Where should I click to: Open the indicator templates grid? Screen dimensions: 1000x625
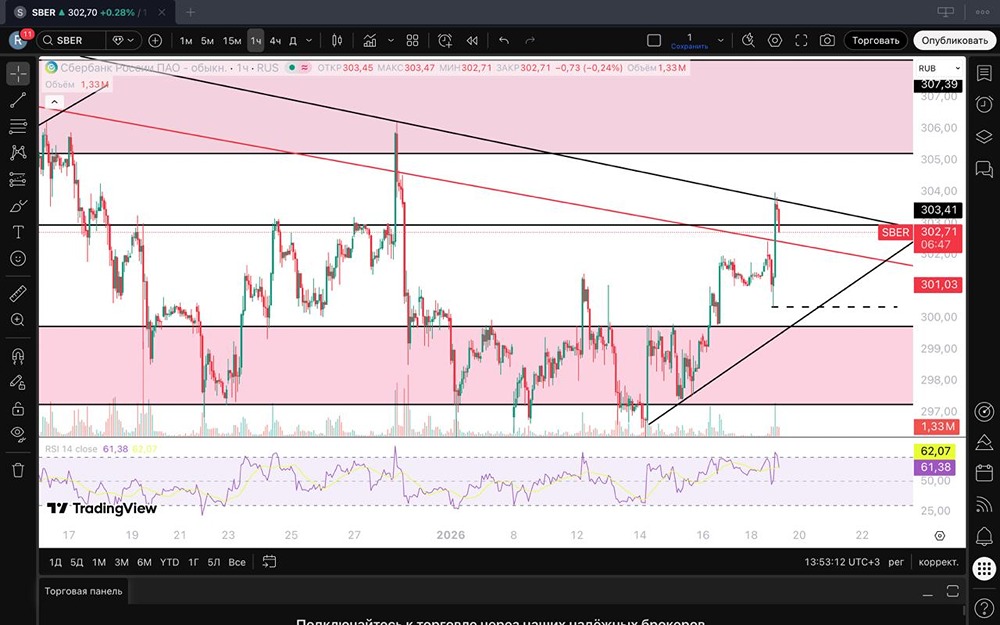tap(413, 41)
